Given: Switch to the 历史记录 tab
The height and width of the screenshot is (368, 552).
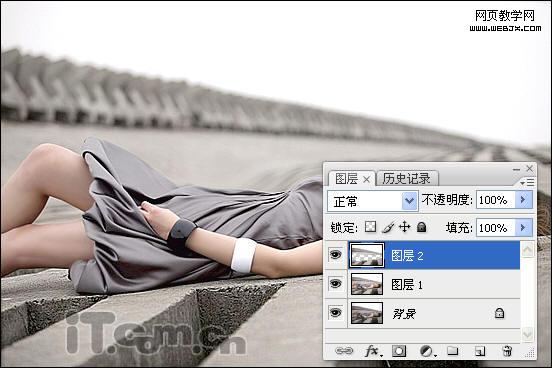Looking at the screenshot, I should click(406, 179).
